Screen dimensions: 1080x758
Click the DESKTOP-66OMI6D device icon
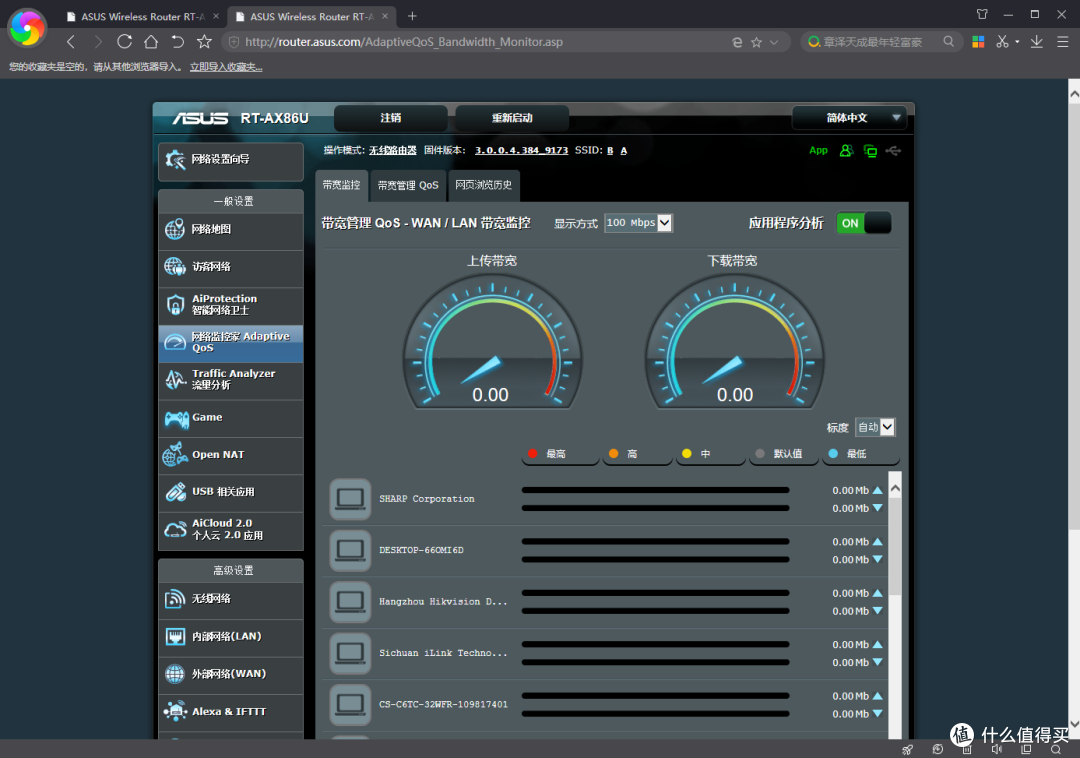350,550
